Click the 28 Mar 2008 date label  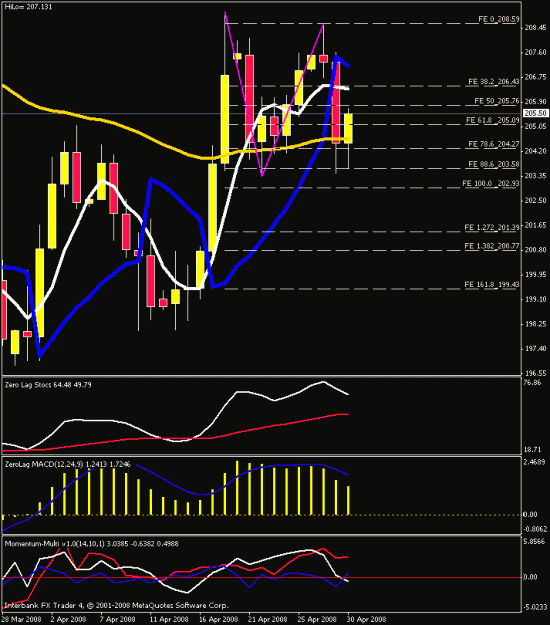tap(20, 619)
